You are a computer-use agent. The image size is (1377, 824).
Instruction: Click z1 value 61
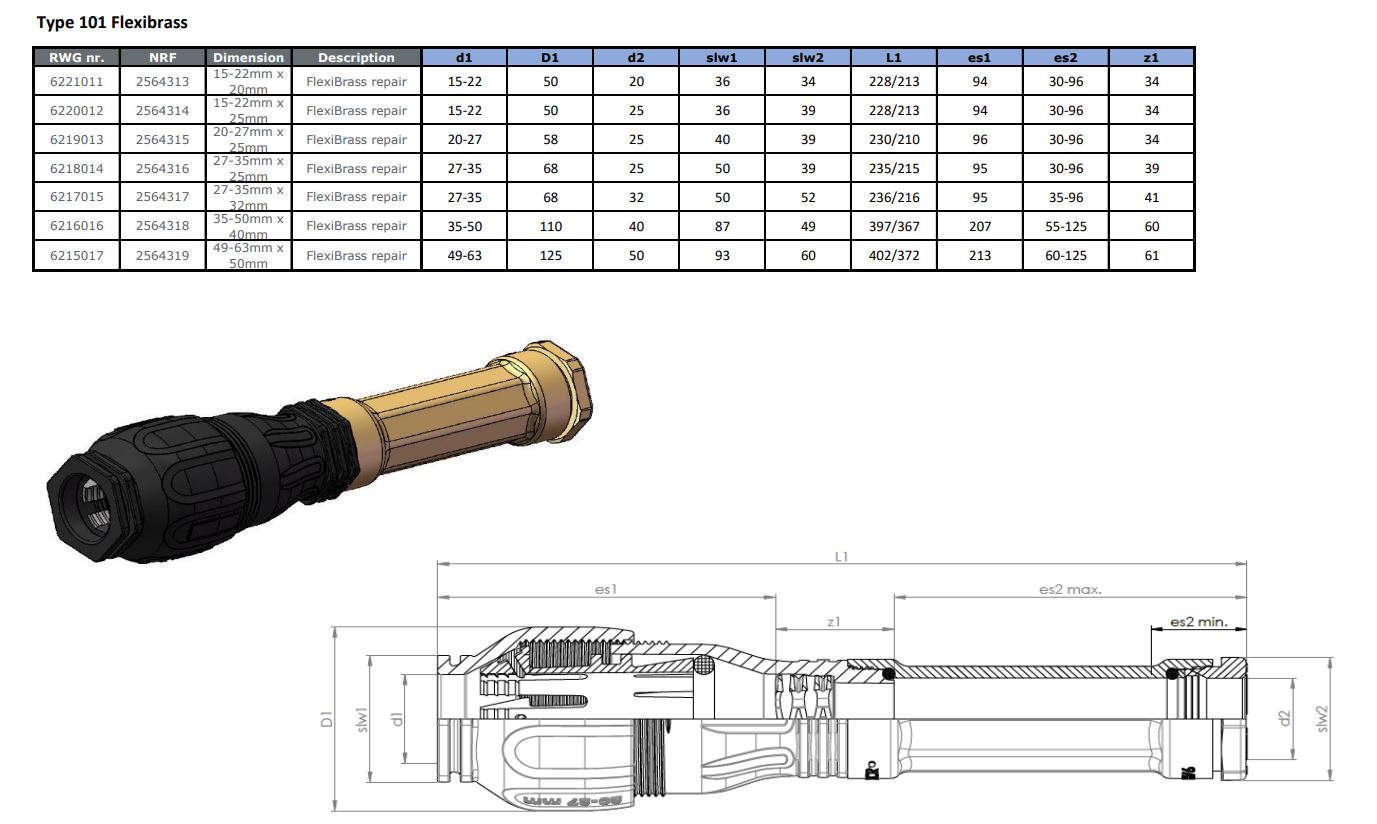click(x=1152, y=256)
